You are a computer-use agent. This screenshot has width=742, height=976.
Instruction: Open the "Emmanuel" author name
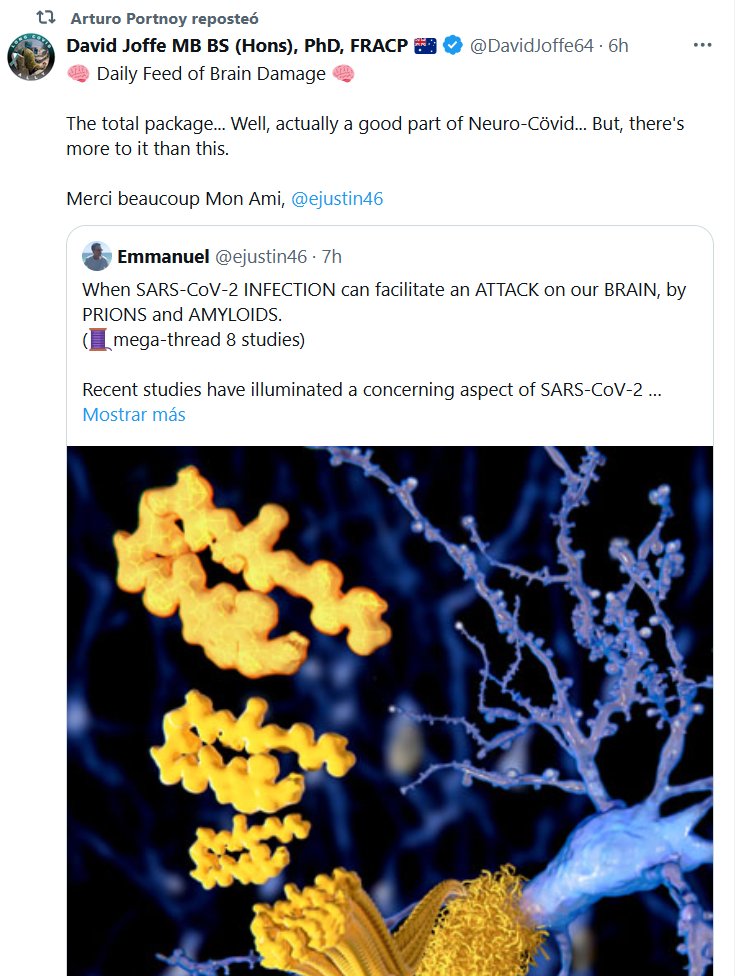163,256
